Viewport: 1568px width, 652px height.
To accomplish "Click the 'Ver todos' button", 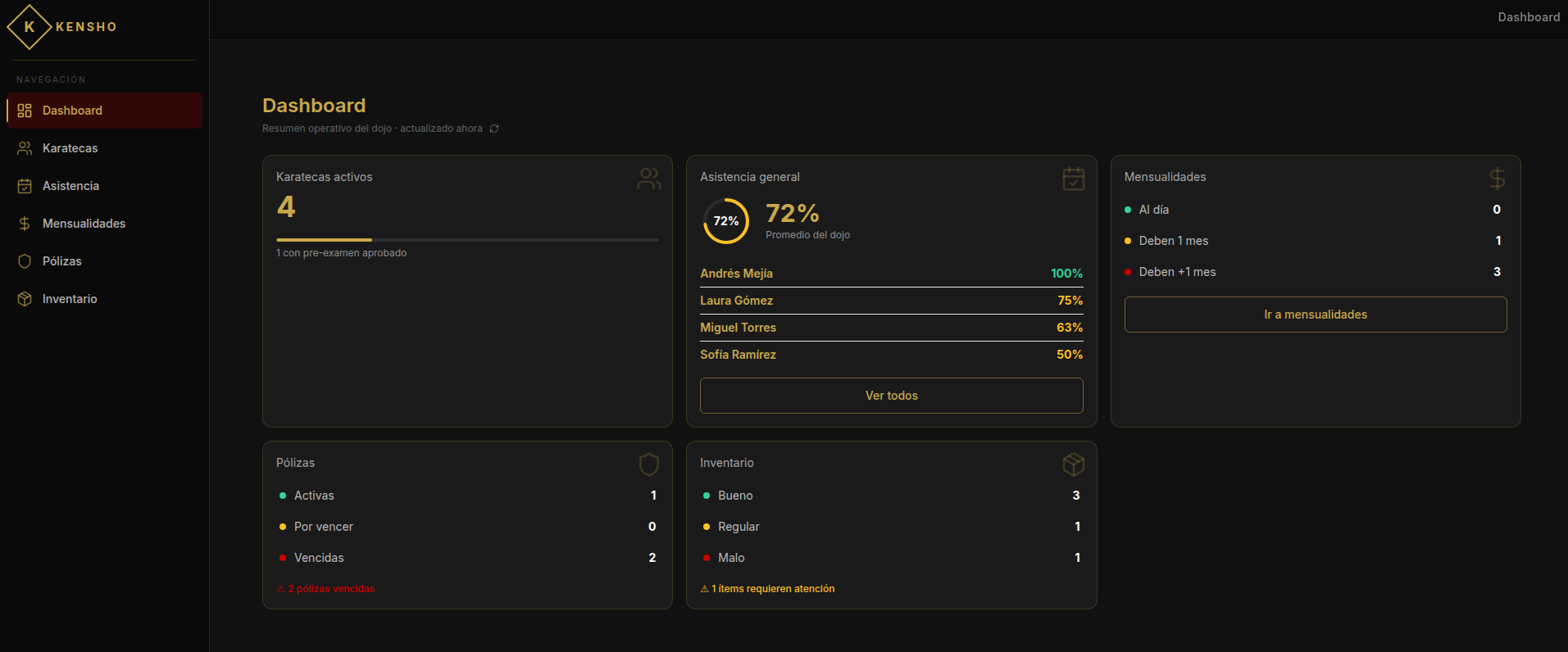I will point(892,396).
